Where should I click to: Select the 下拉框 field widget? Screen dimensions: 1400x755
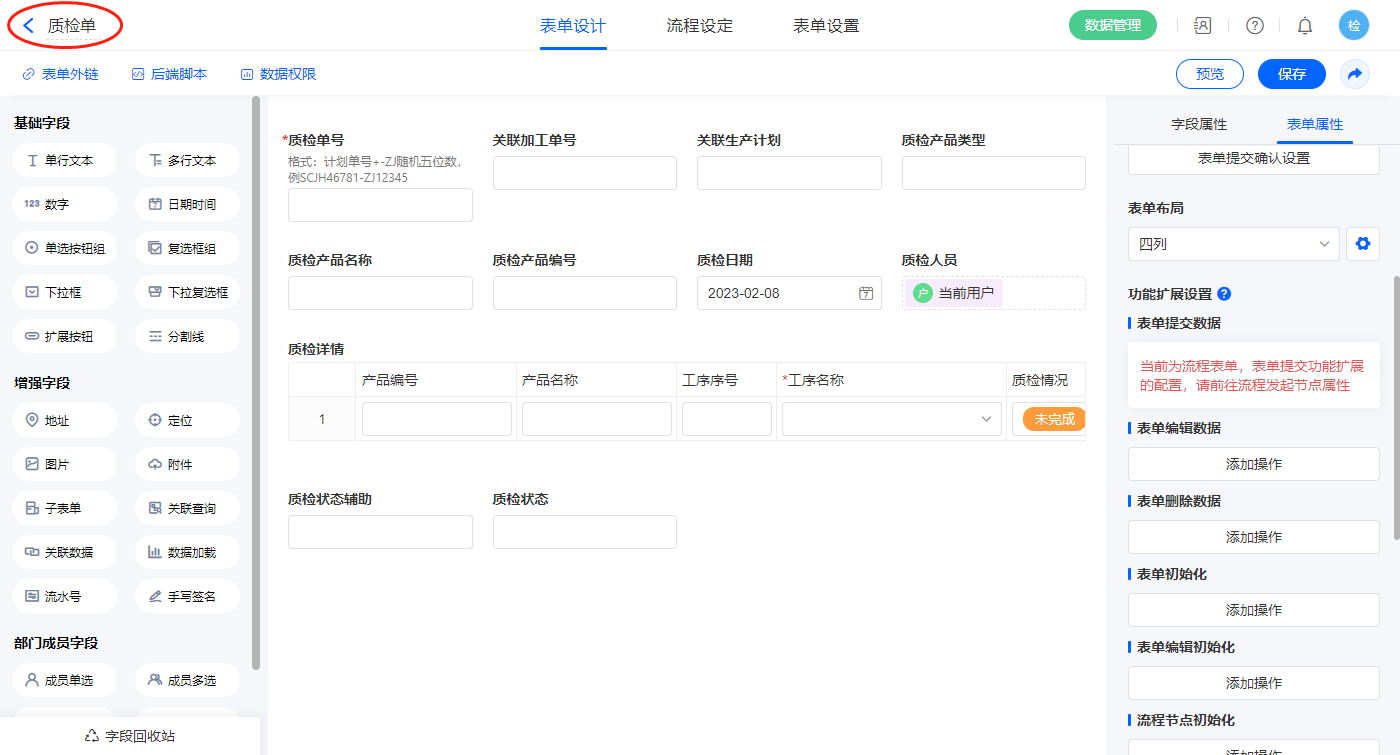click(x=65, y=292)
